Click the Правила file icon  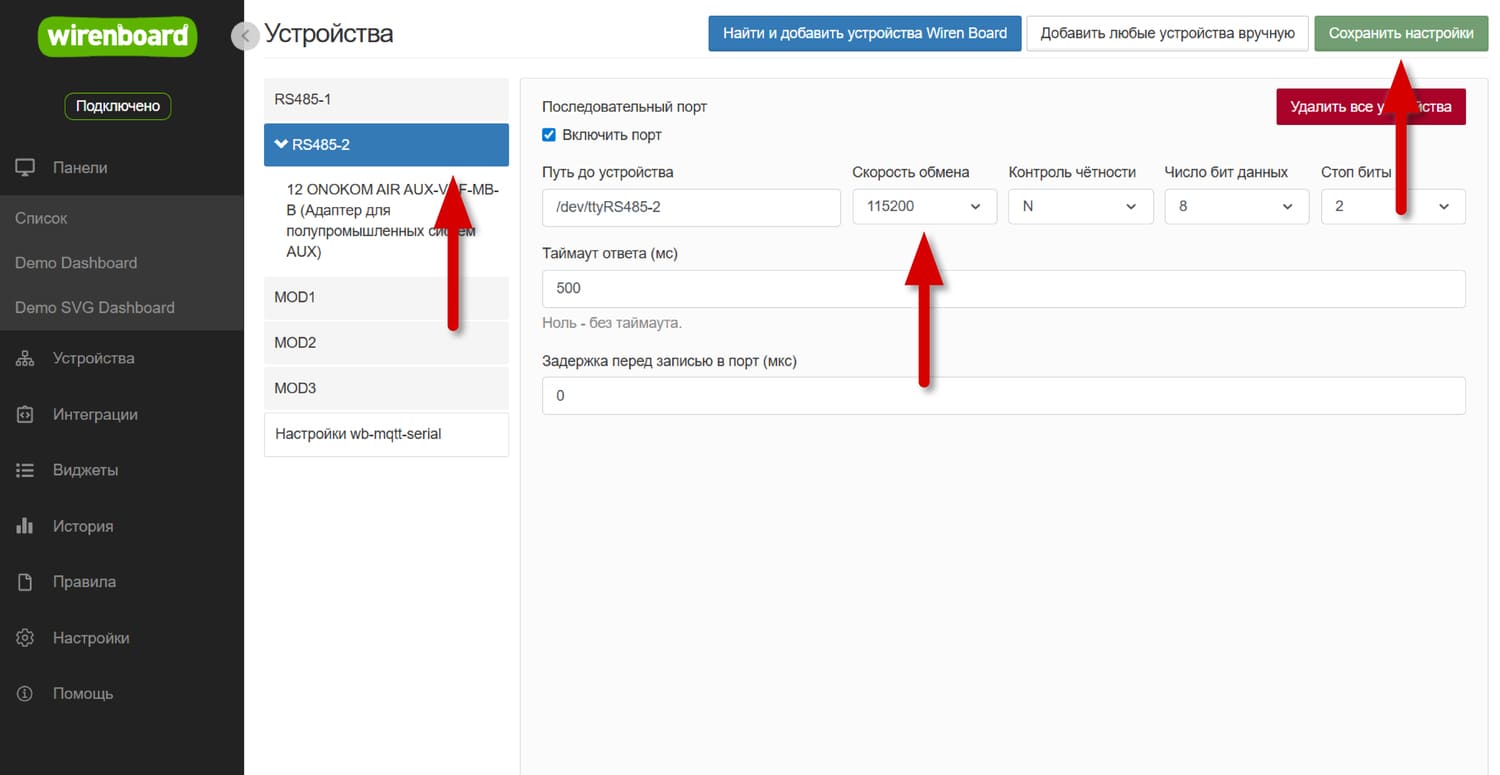pos(25,582)
